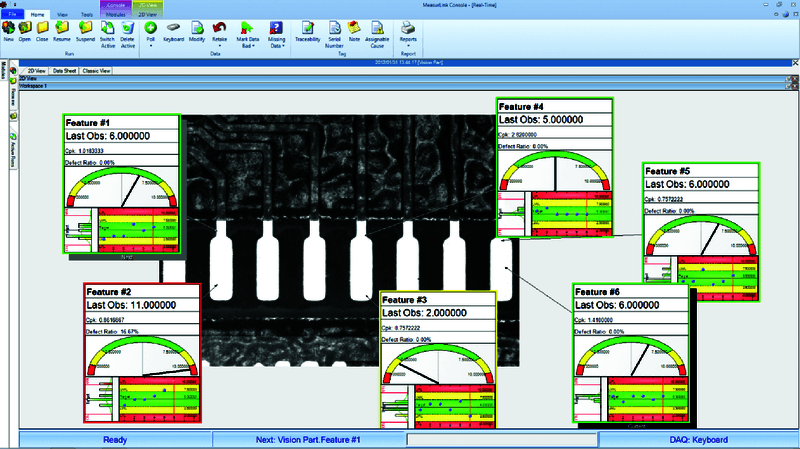The height and width of the screenshot is (449, 800).
Task: Click the Close run folder icon
Action: [x=42, y=28]
